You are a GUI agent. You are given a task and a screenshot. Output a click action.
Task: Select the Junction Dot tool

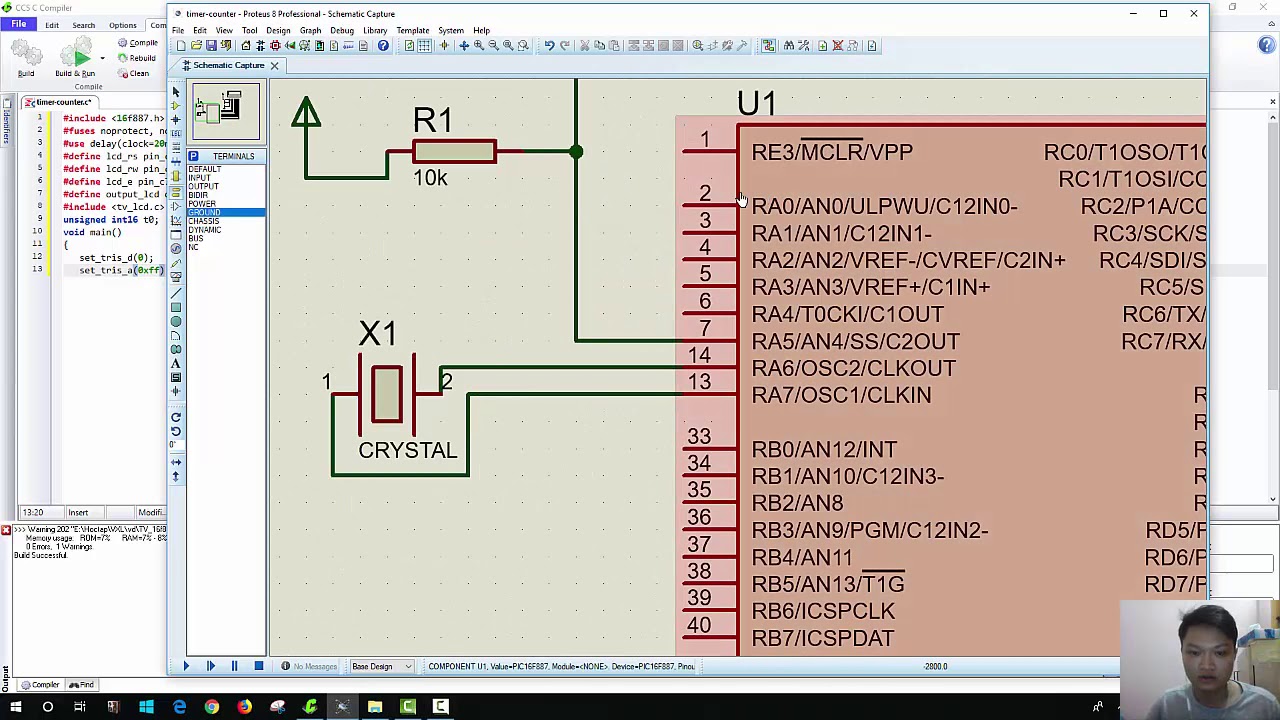(x=176, y=120)
